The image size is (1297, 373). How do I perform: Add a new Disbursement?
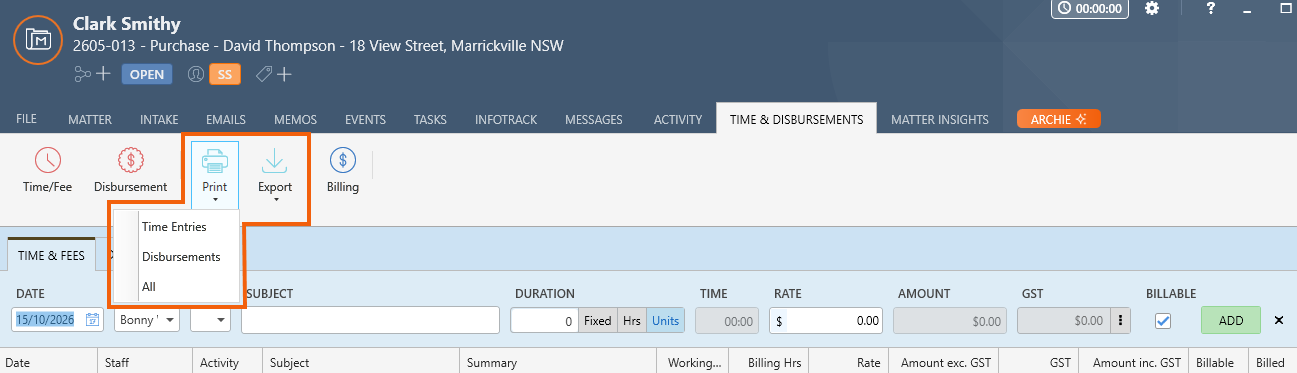[x=130, y=170]
